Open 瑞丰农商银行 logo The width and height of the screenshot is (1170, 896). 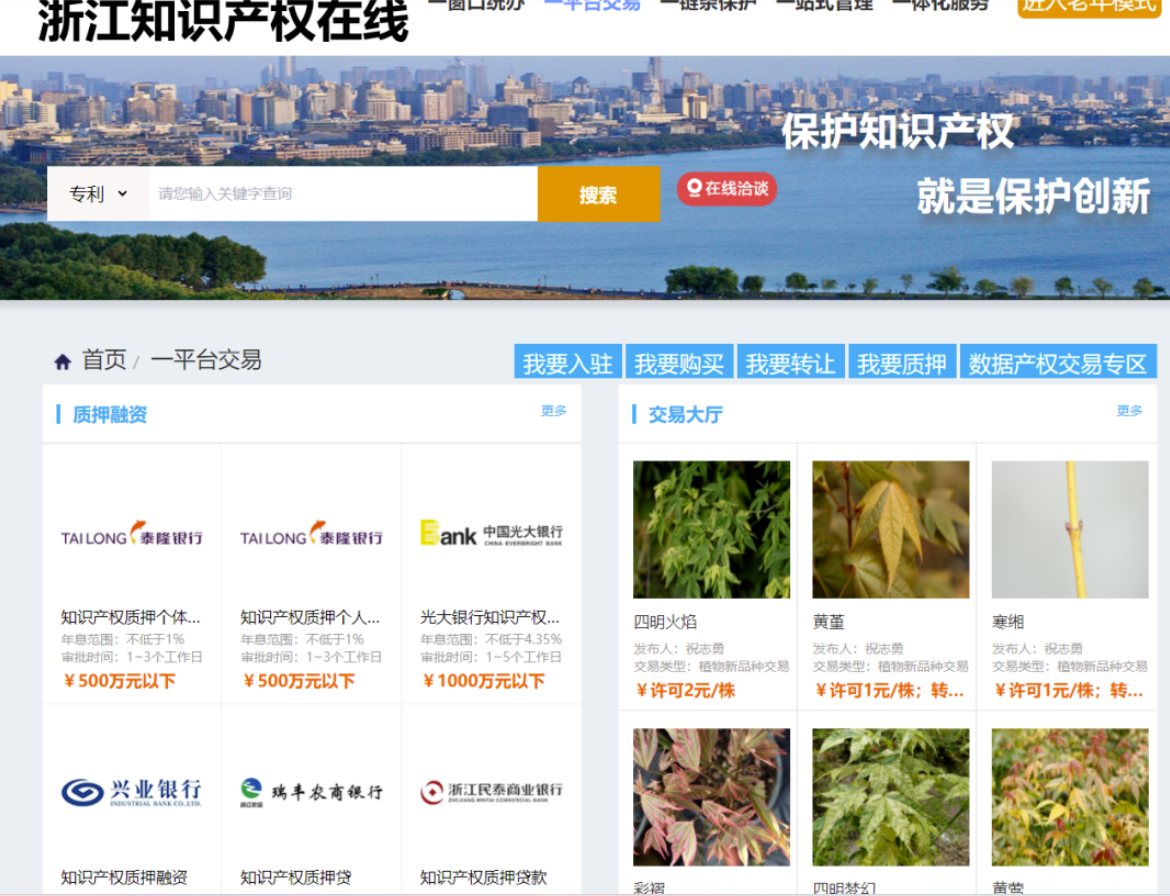coord(311,792)
